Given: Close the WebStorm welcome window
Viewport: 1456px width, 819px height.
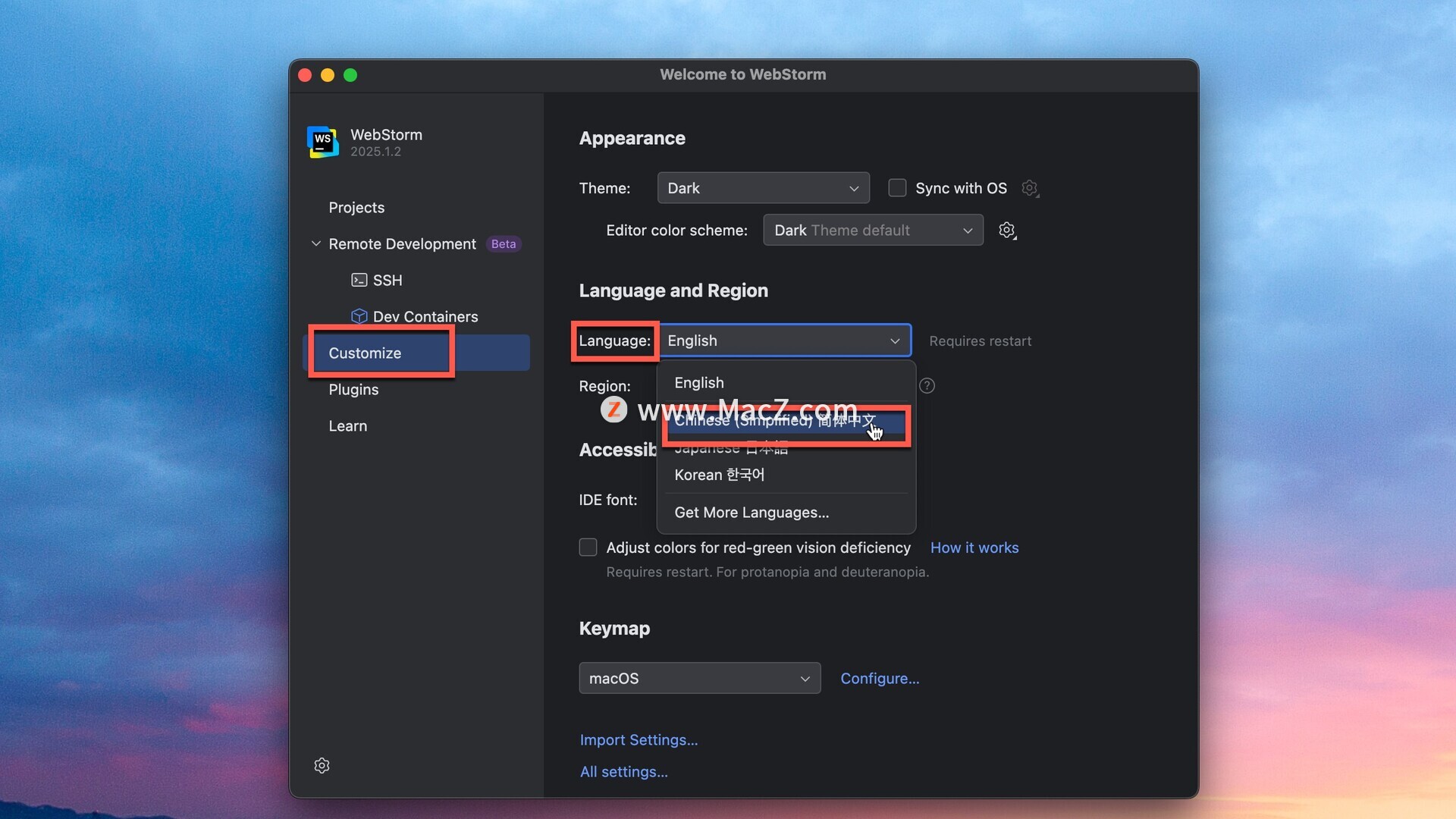Looking at the screenshot, I should pos(305,75).
